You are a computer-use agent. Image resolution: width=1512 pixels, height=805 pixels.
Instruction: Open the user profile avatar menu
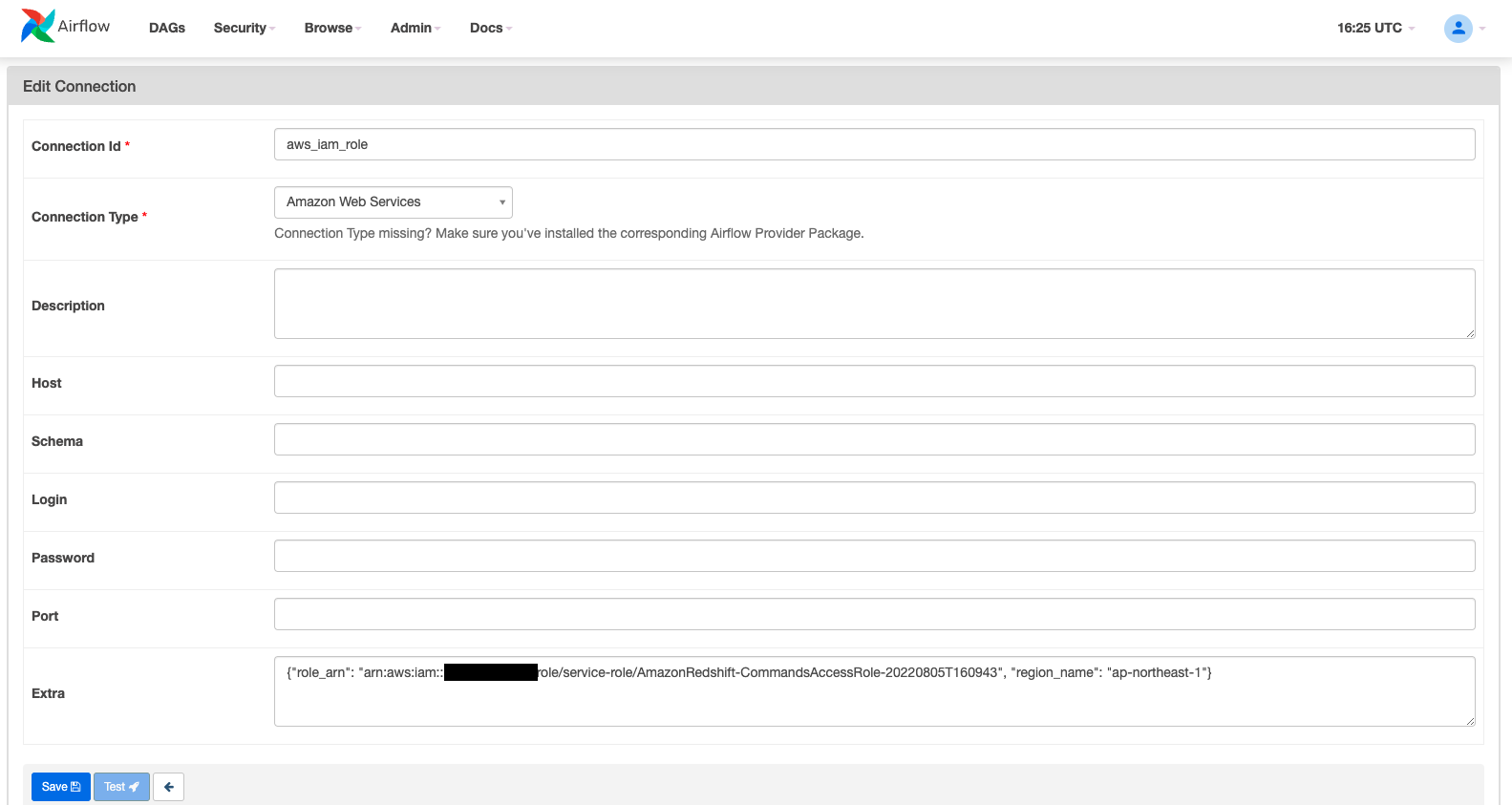[1459, 29]
